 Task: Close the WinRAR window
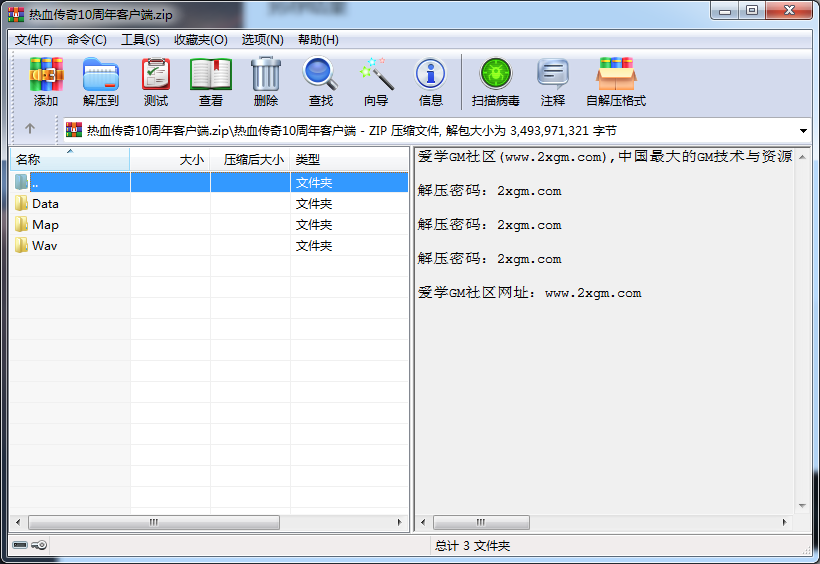pyautogui.click(x=789, y=10)
